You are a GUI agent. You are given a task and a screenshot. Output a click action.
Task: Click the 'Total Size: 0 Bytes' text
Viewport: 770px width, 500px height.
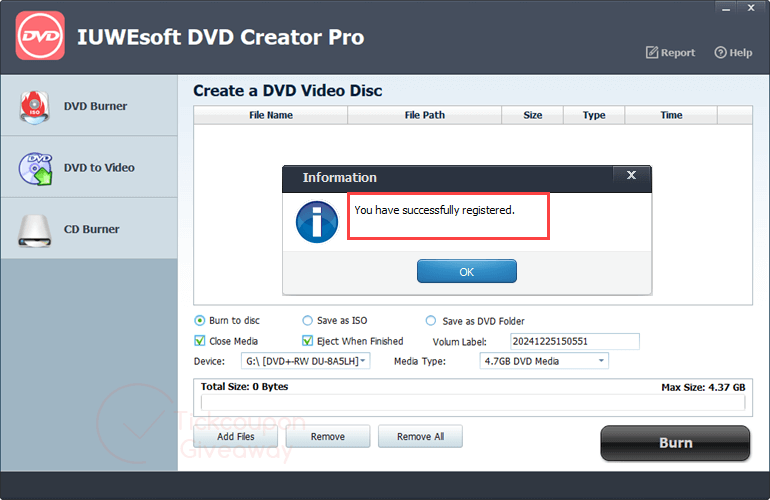click(245, 387)
